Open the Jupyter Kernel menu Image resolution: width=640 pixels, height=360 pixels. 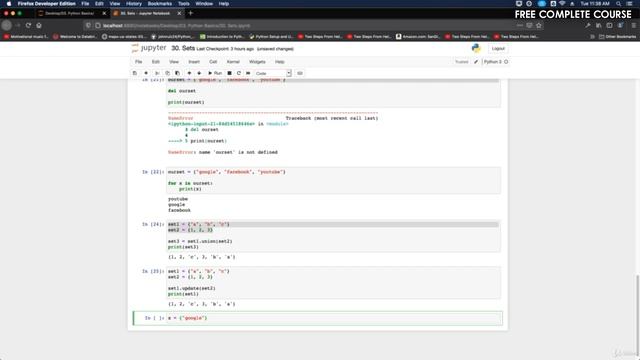tap(233, 62)
